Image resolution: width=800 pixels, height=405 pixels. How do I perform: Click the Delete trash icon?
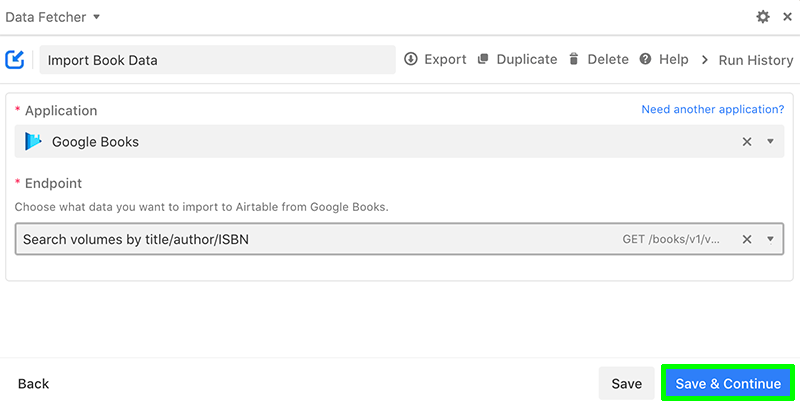coord(574,59)
